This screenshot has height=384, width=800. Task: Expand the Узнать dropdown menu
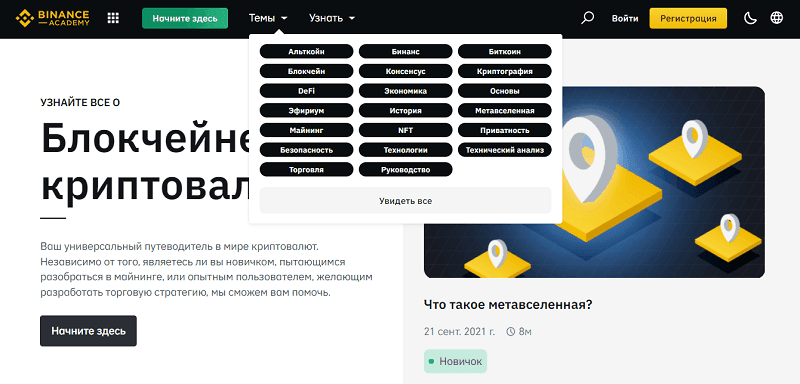(x=332, y=18)
